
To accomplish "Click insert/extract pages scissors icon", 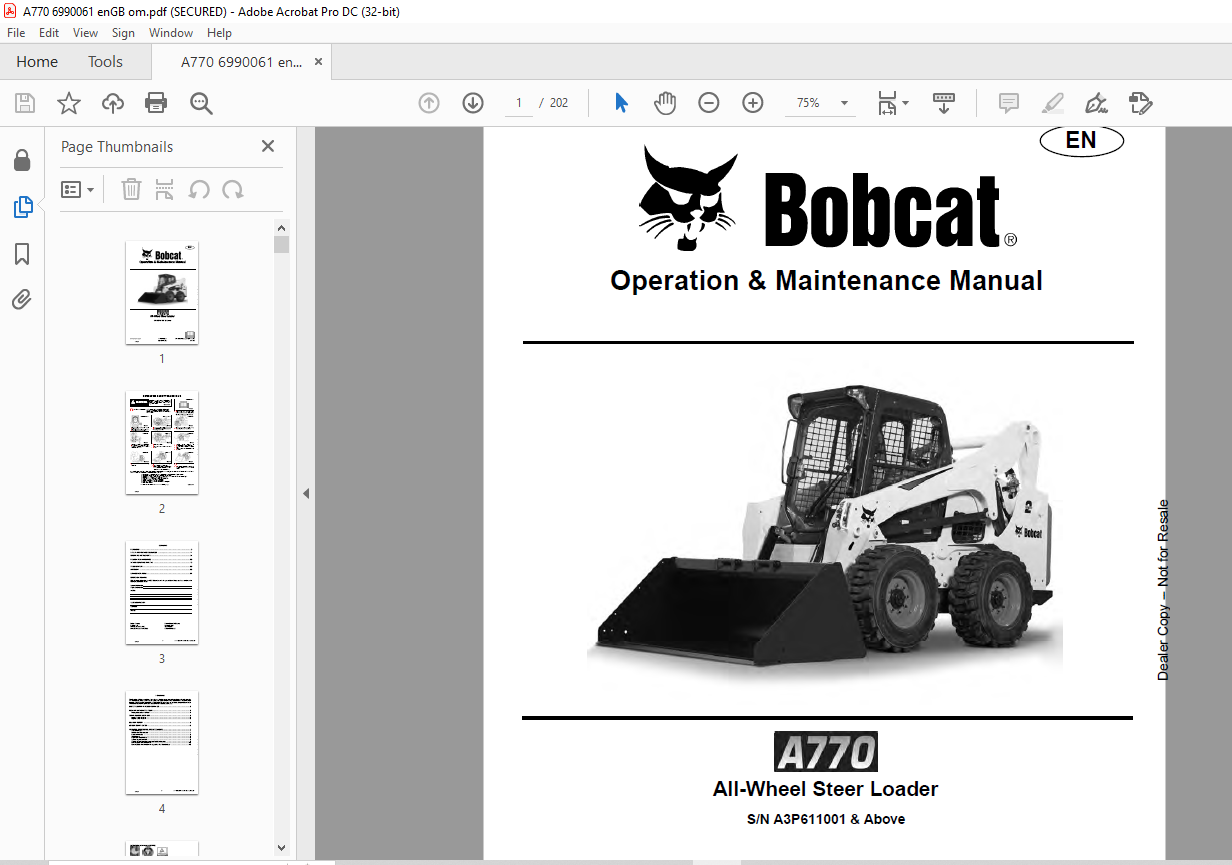I will pos(165,189).
